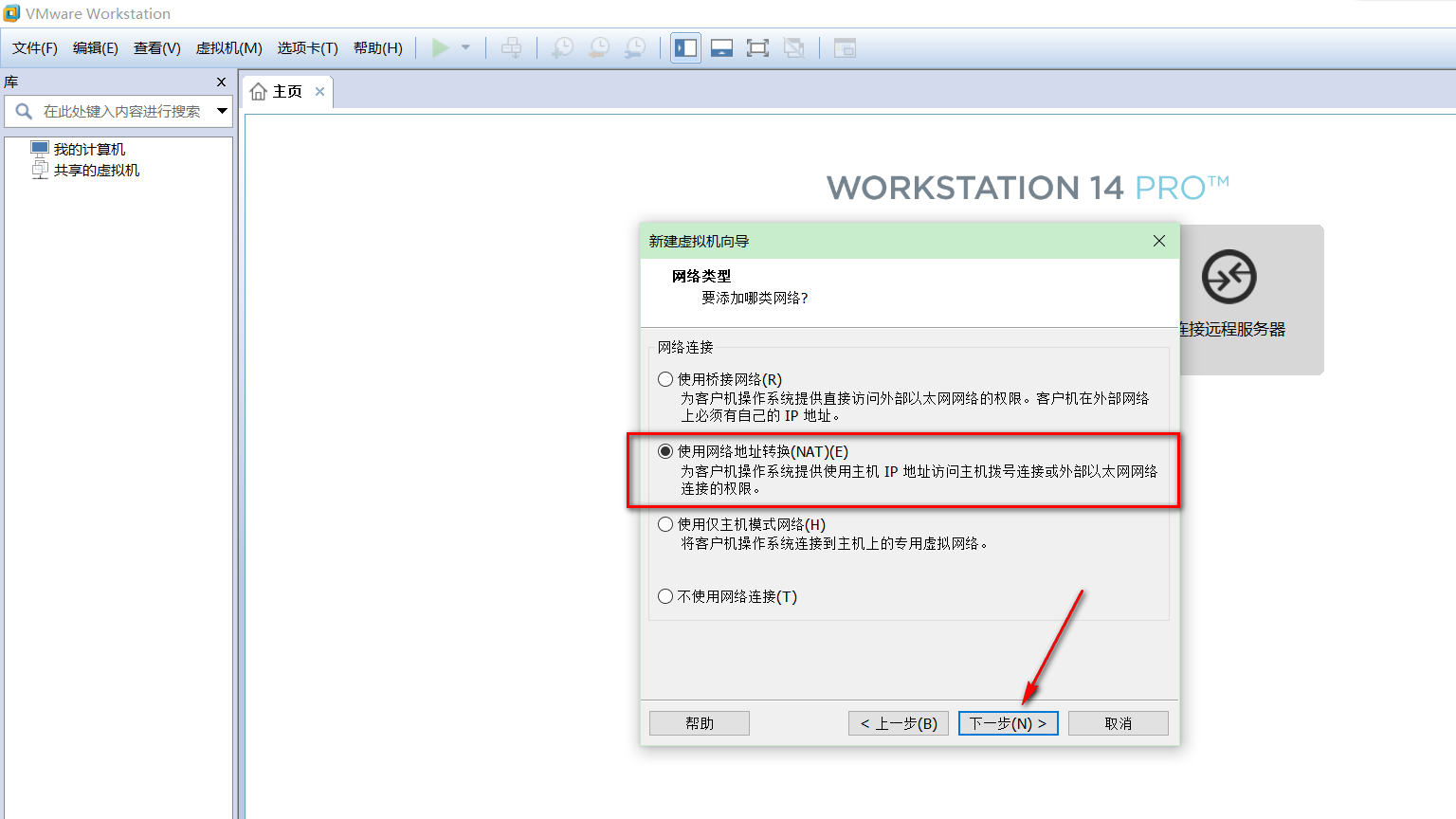Screen dimensions: 1456x819
Task: Open the power button dropdown arrow
Action: (x=464, y=47)
